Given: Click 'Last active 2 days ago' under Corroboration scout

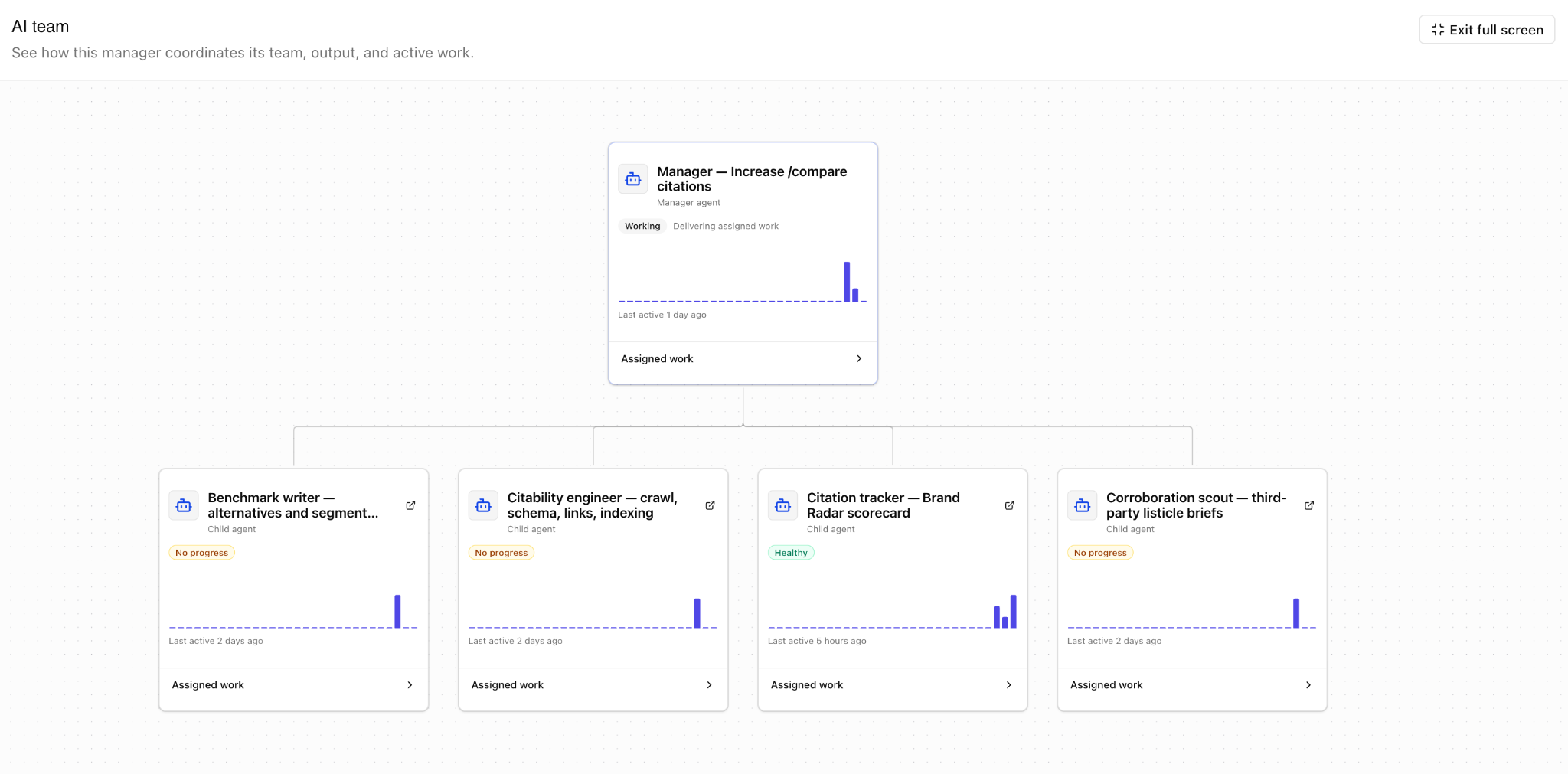Looking at the screenshot, I should (1115, 641).
